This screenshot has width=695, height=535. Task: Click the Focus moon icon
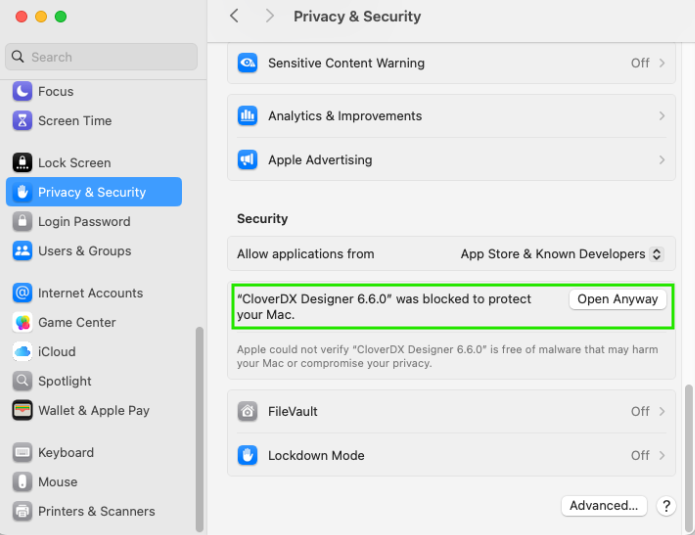(22, 91)
